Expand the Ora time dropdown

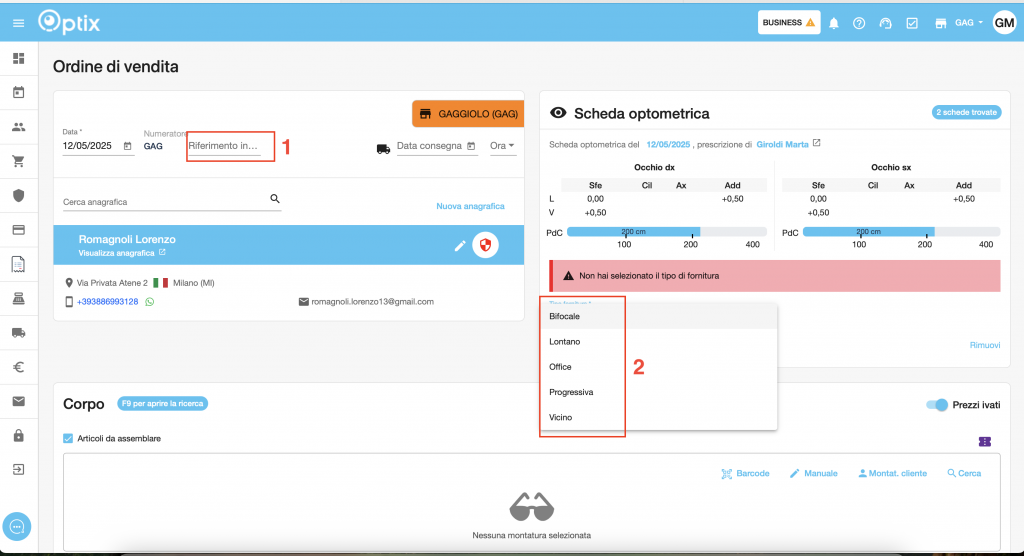tap(502, 147)
